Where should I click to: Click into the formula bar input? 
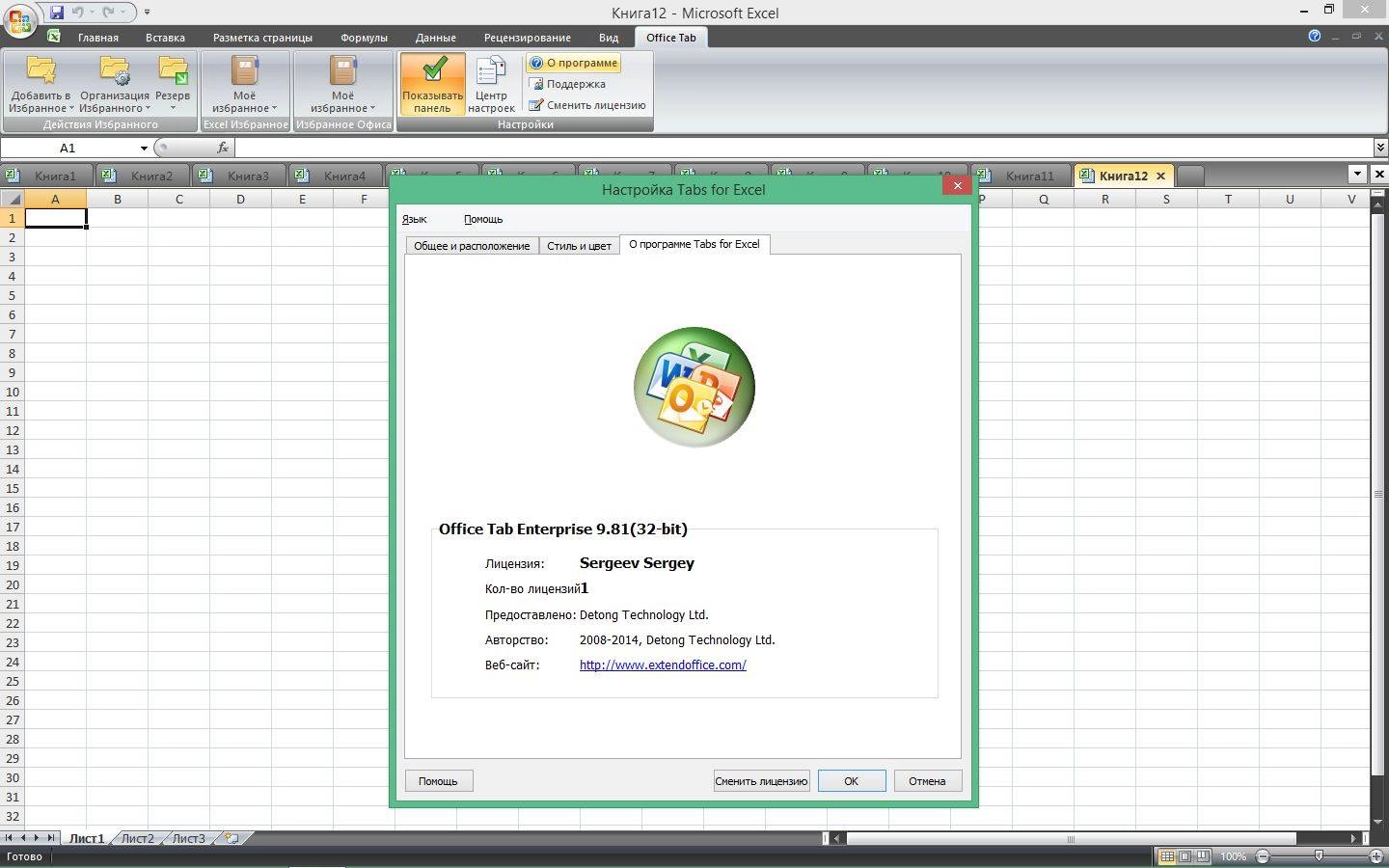click(x=803, y=148)
